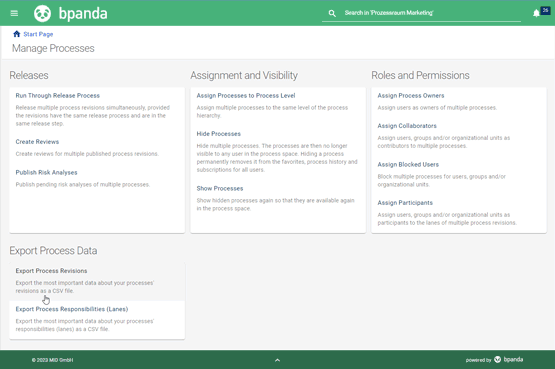Click description 'Create reviews for multiple published process revisions.'

[x=87, y=154]
